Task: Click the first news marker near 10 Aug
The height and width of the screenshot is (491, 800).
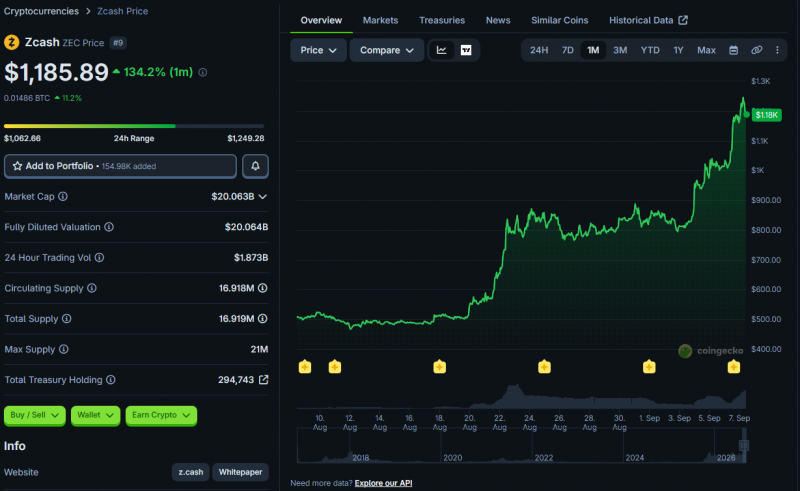Action: tap(305, 366)
